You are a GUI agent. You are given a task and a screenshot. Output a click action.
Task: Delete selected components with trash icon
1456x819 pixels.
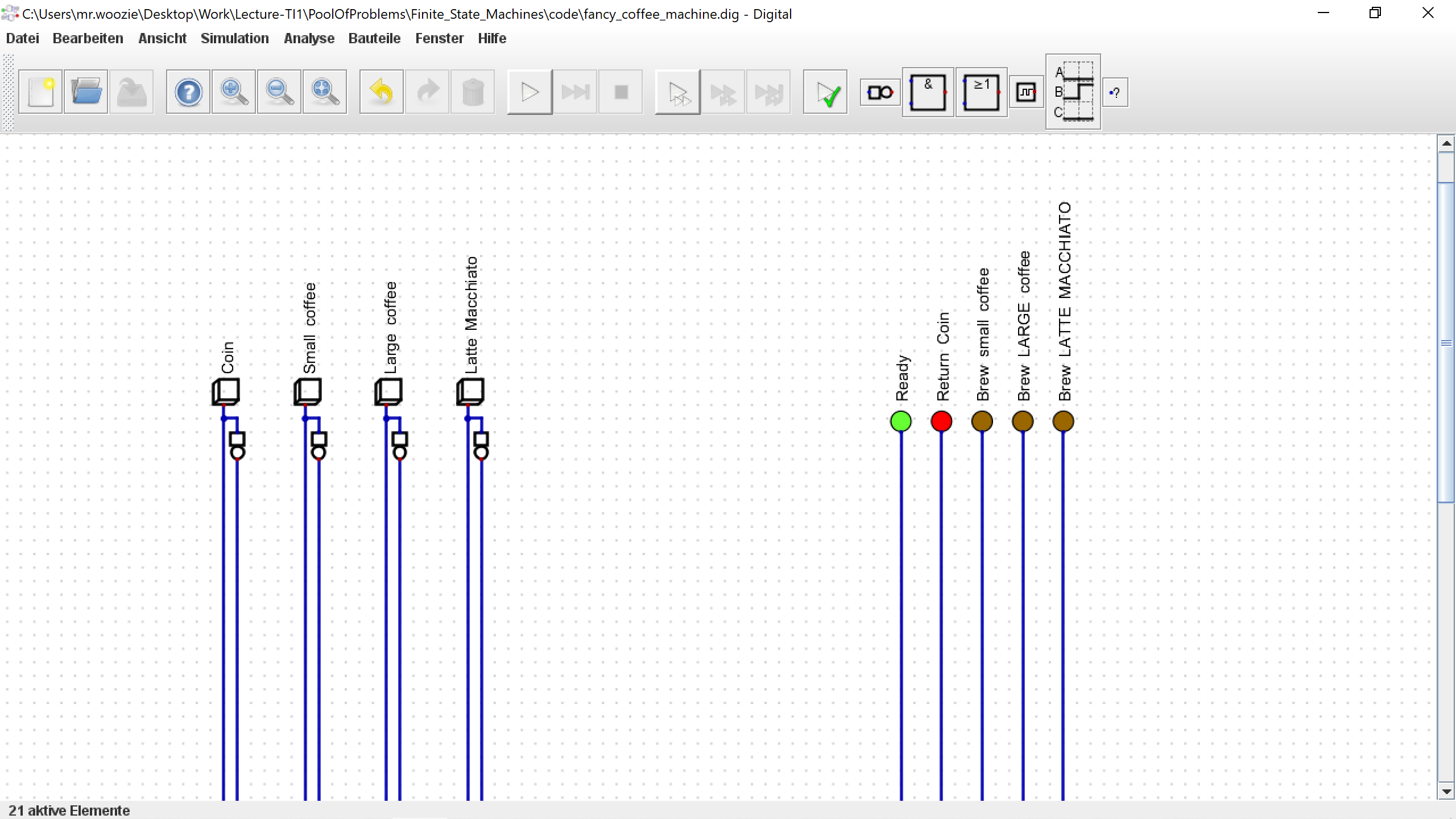[x=473, y=92]
